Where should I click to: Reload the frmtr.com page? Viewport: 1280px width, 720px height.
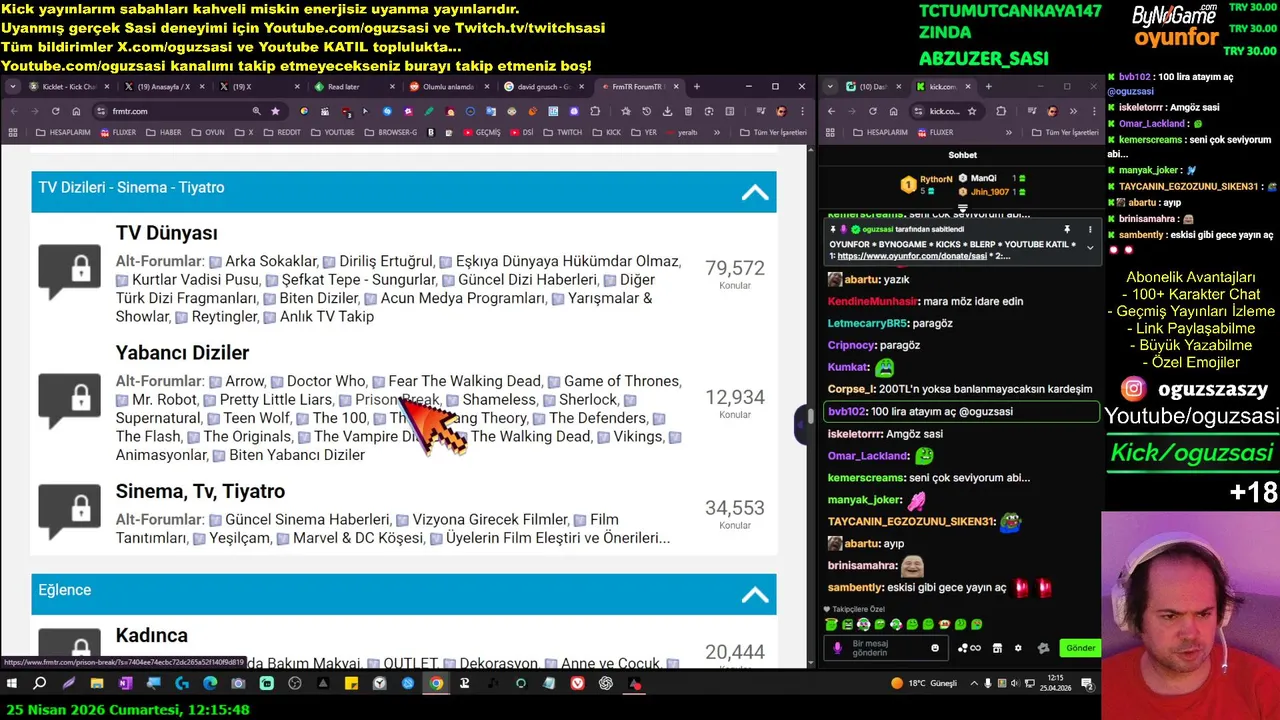[x=55, y=111]
